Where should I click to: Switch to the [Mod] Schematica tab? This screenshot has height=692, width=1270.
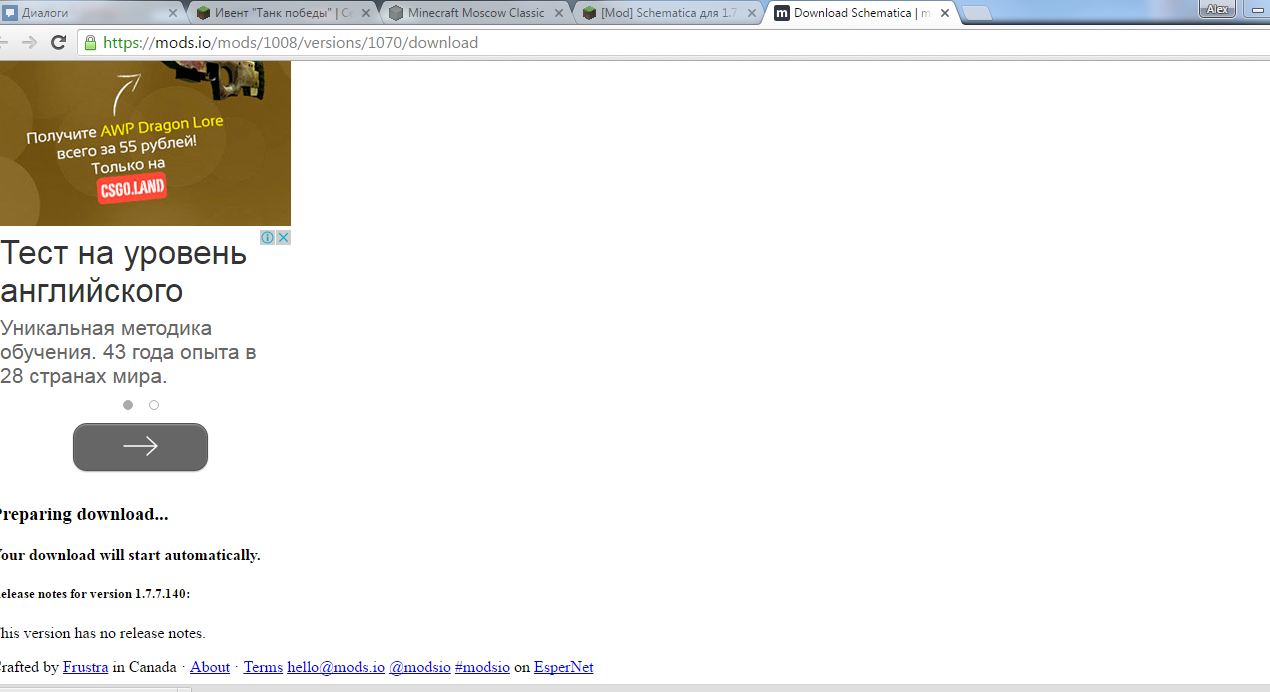tap(665, 13)
